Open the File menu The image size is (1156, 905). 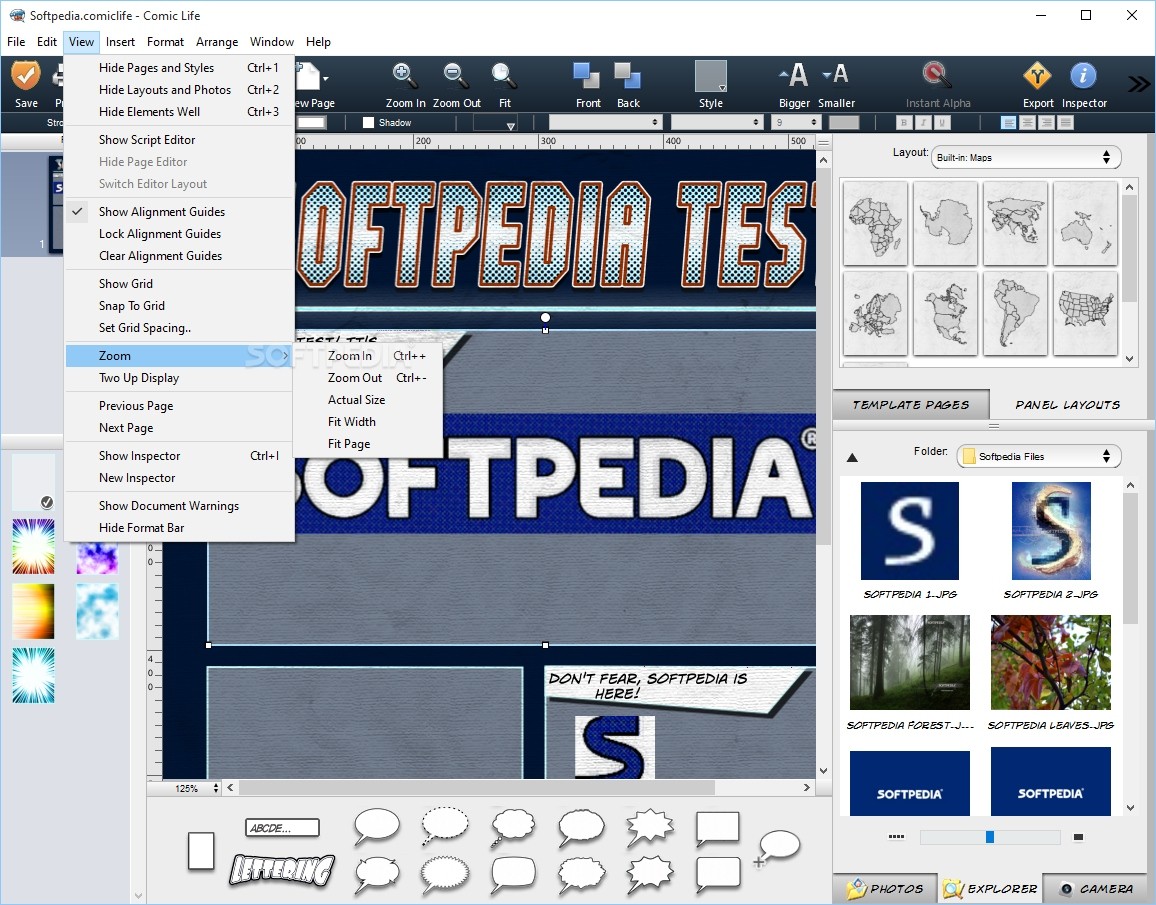coord(16,42)
